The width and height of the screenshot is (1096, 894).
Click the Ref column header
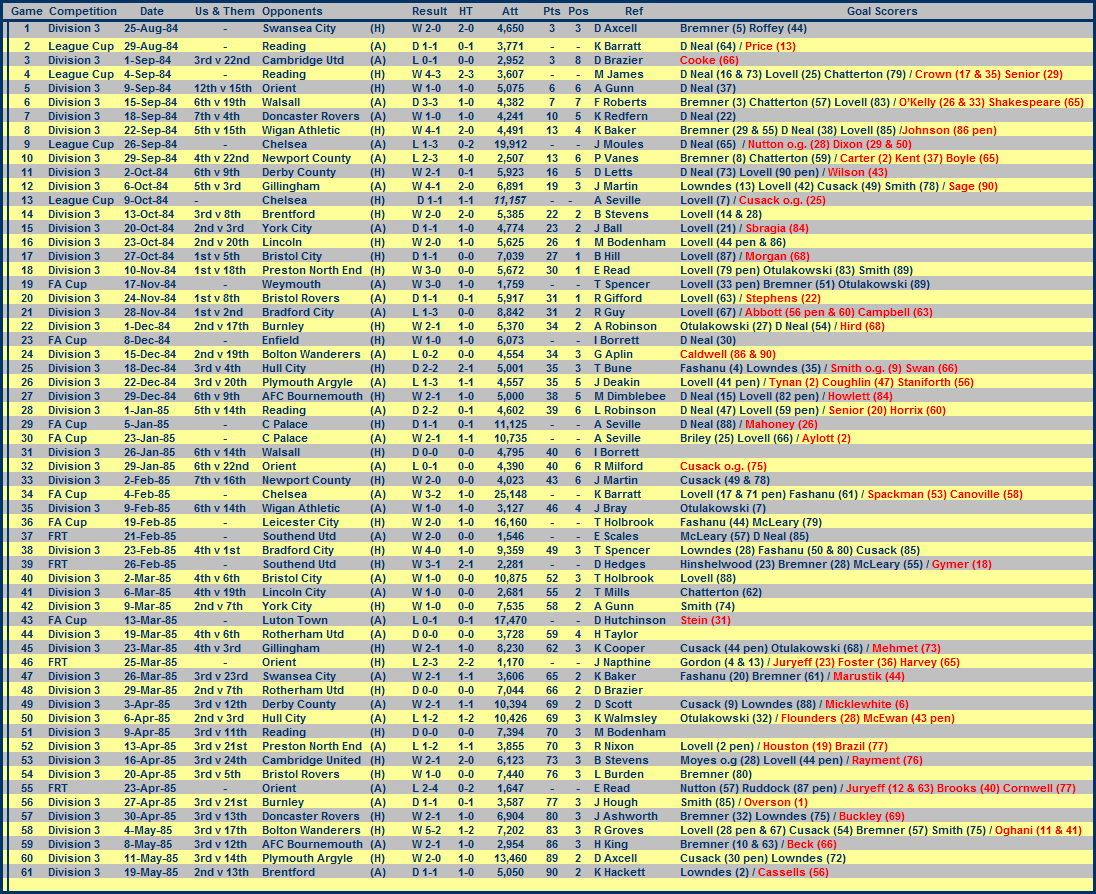[x=633, y=11]
